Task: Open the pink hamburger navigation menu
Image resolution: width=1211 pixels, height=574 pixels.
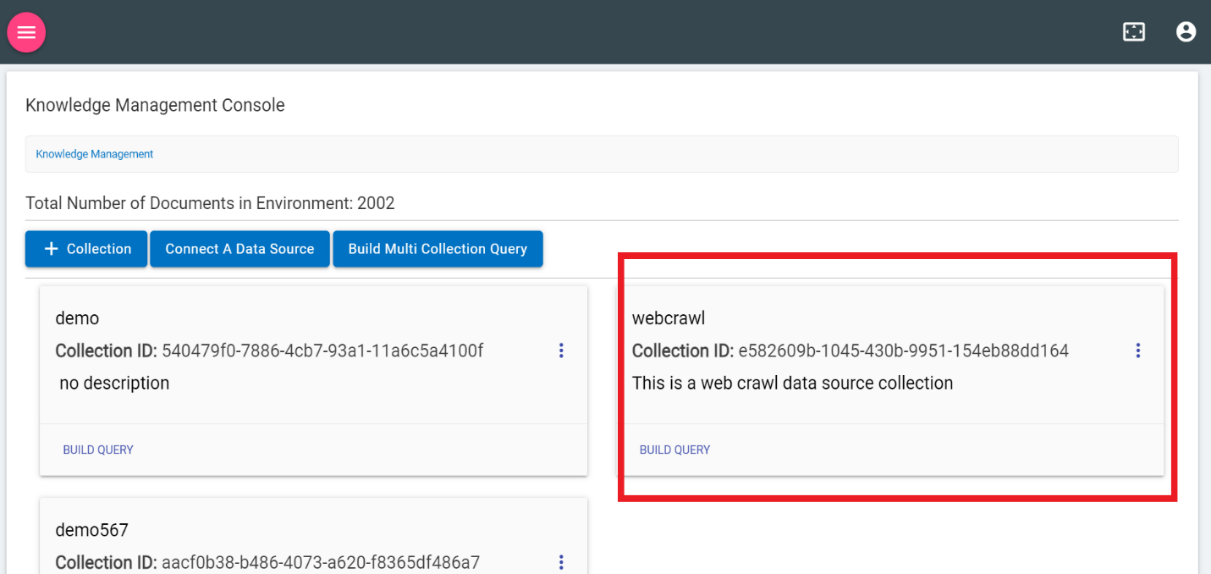Action: [26, 32]
